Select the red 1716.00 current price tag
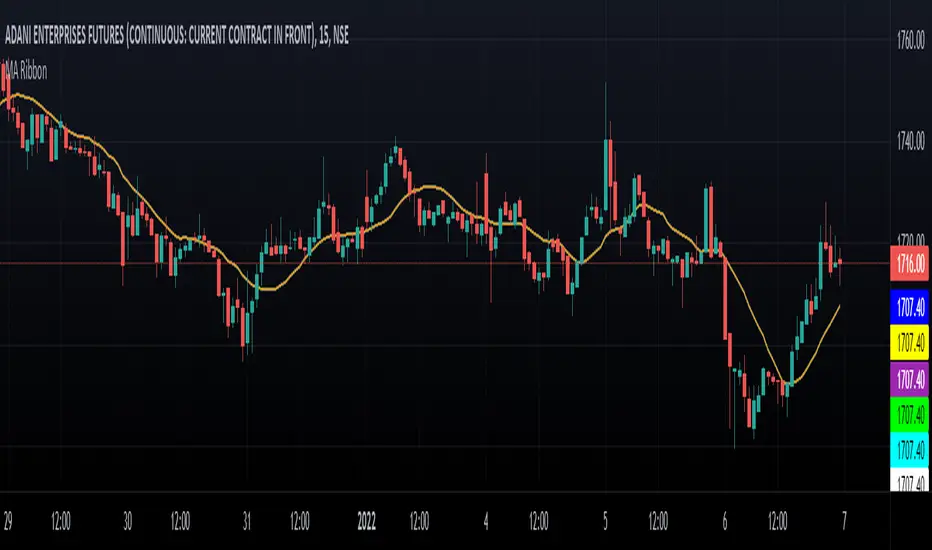 909,263
